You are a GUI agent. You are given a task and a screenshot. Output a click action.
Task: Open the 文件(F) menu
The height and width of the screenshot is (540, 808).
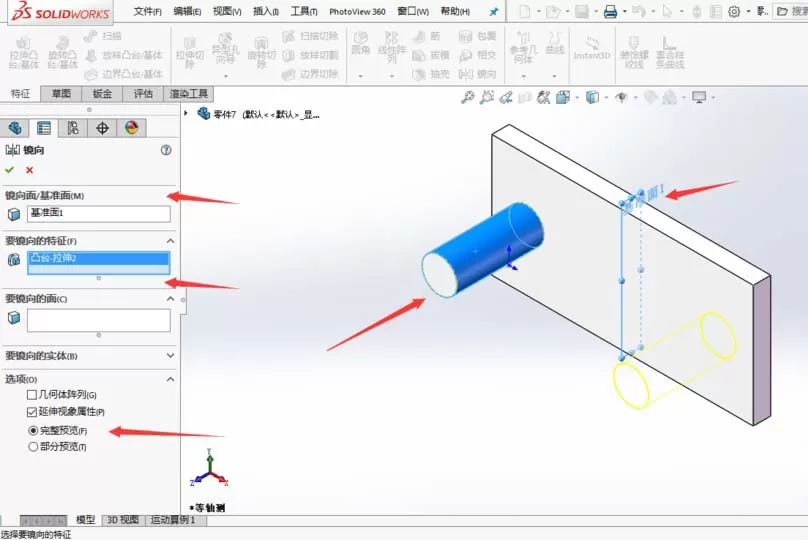point(147,11)
